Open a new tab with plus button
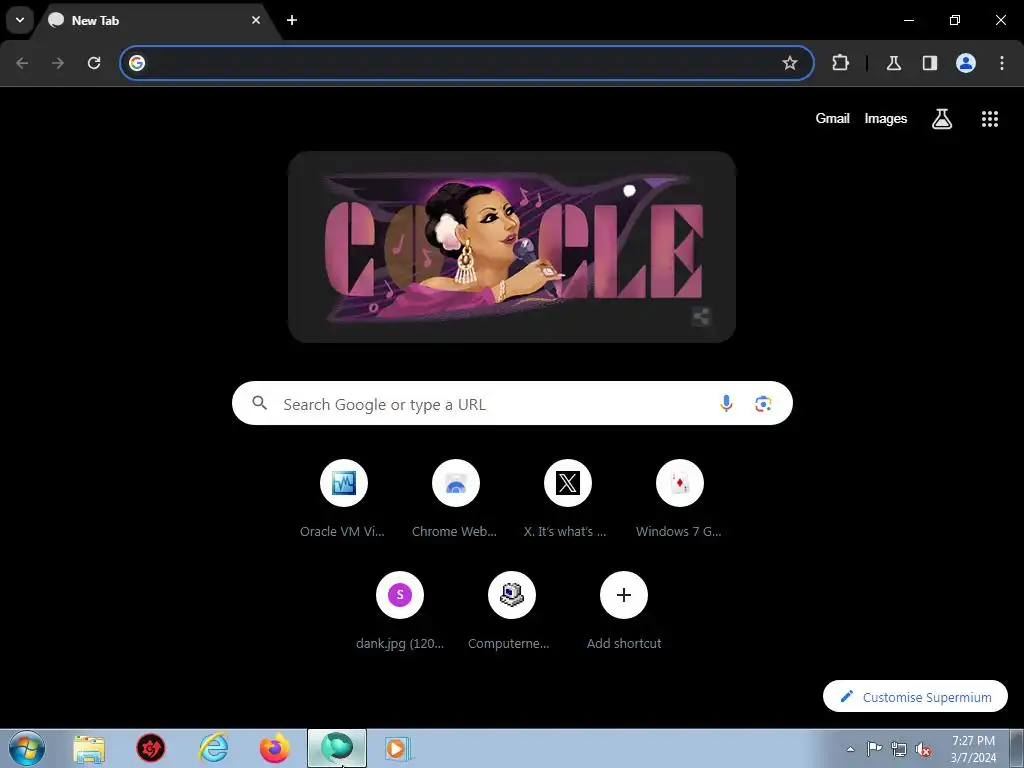Image resolution: width=1024 pixels, height=768 pixels. 292,20
